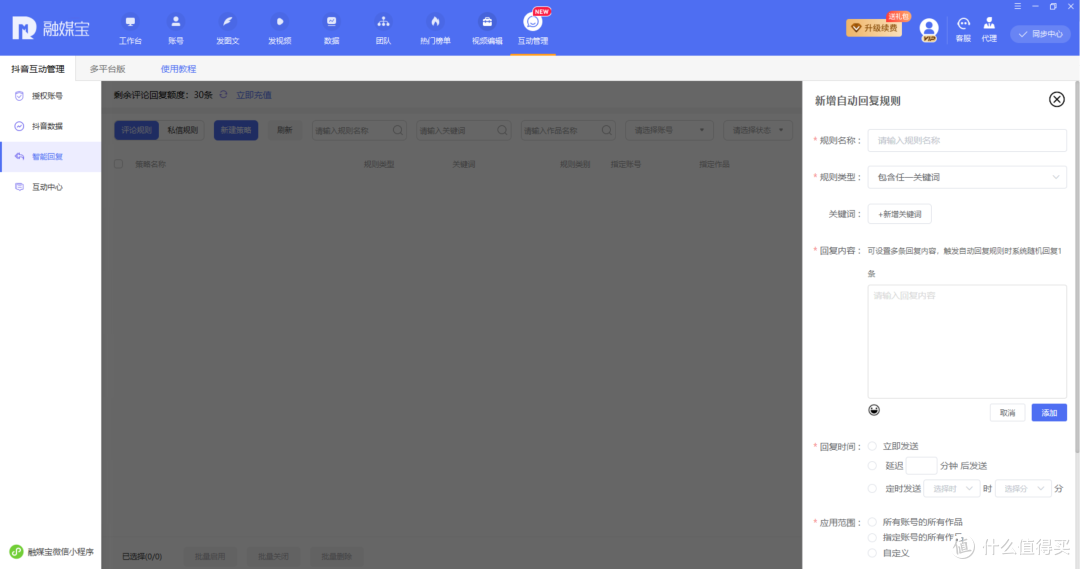Select 所有账号的所有作品 radio option
The width and height of the screenshot is (1080, 569).
click(872, 522)
